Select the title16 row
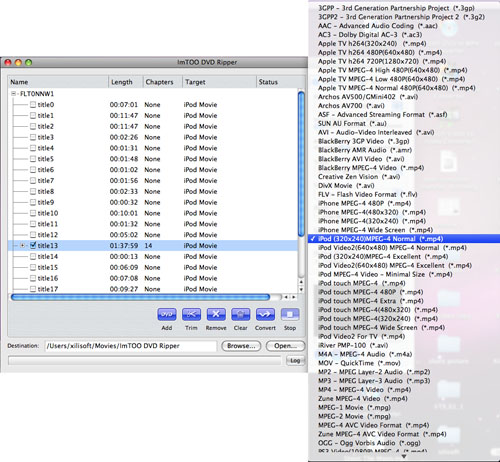Image resolution: width=500 pixels, height=462 pixels. [x=153, y=278]
